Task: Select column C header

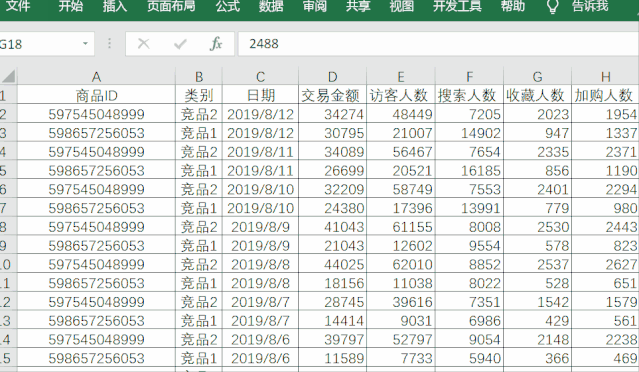Action: [x=260, y=76]
